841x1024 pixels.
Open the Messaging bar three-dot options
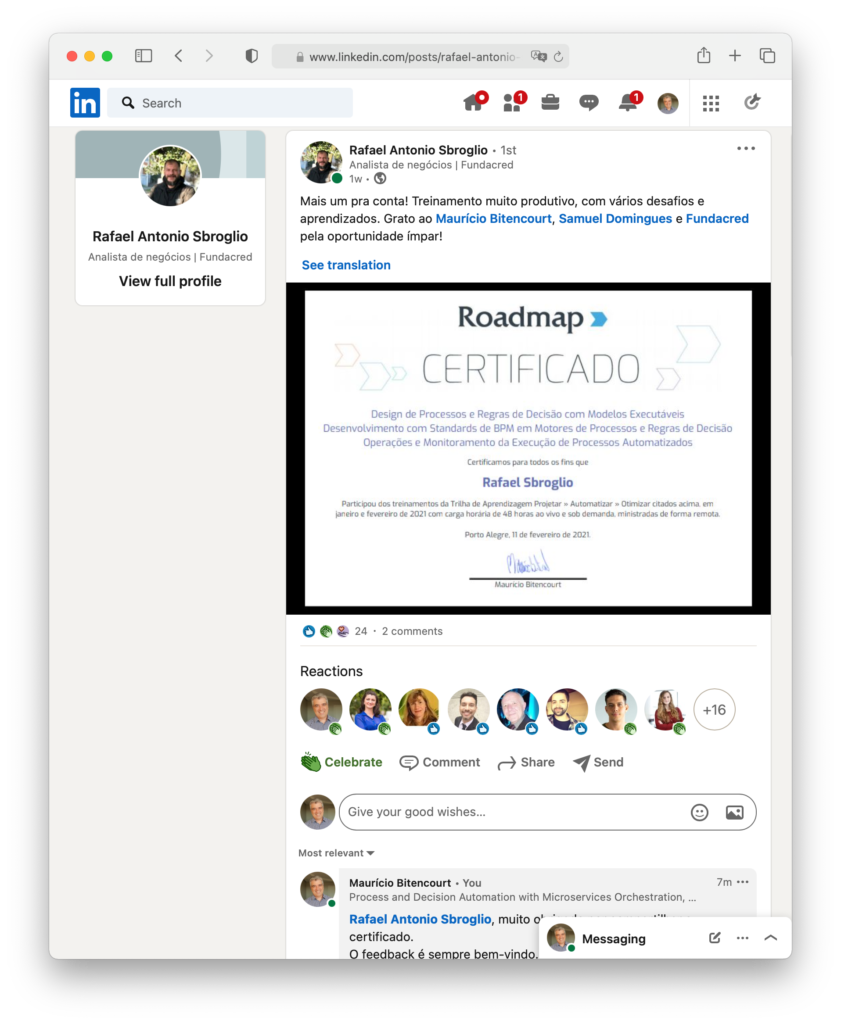pyautogui.click(x=743, y=938)
